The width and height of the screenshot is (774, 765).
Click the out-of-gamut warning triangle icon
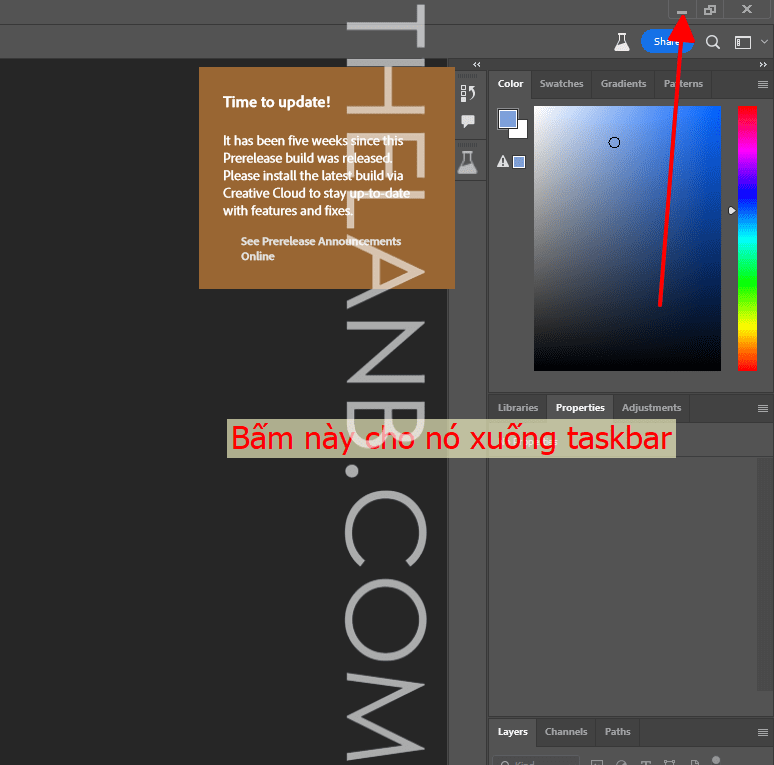pos(503,161)
